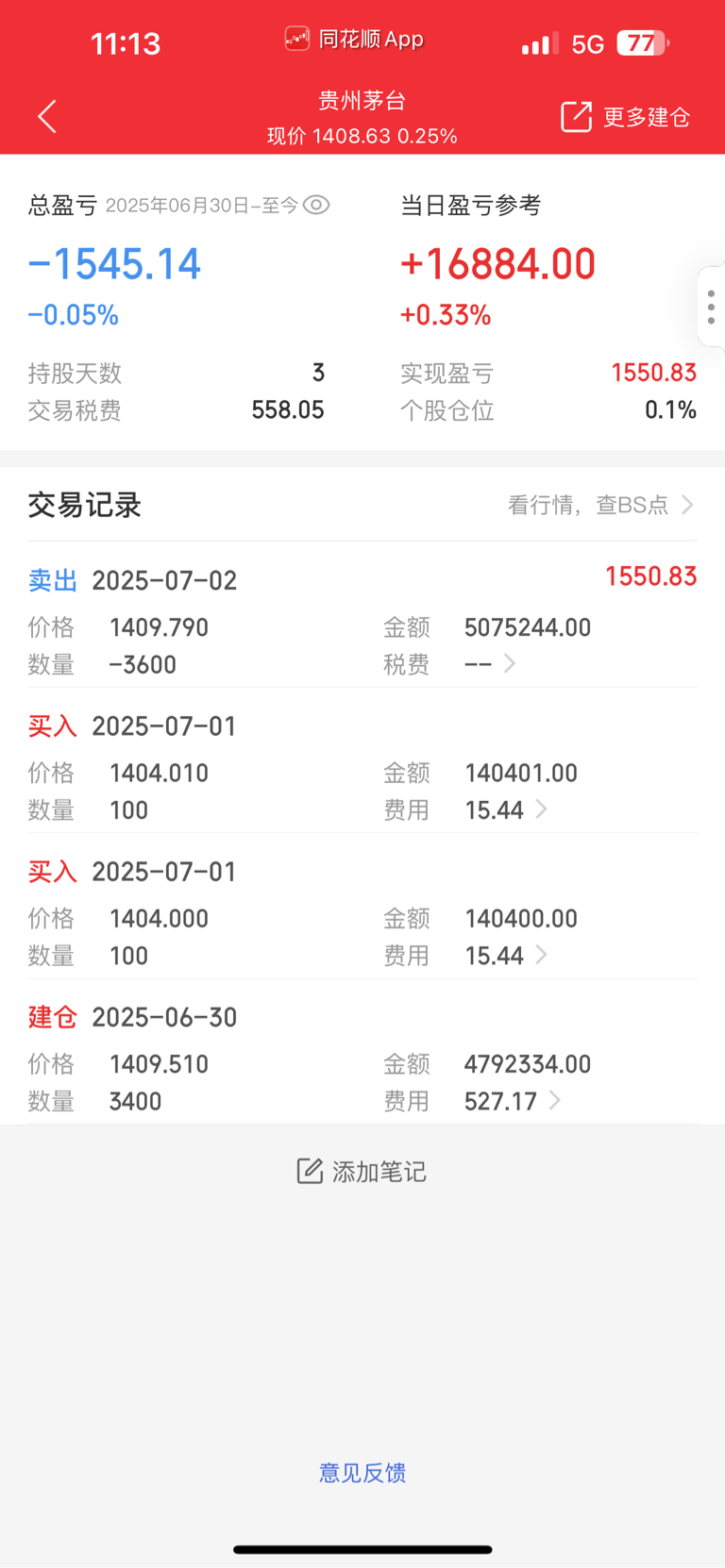The image size is (725, 1568).
Task: Tap the 贵州茅台 title in the header
Action: click(362, 100)
